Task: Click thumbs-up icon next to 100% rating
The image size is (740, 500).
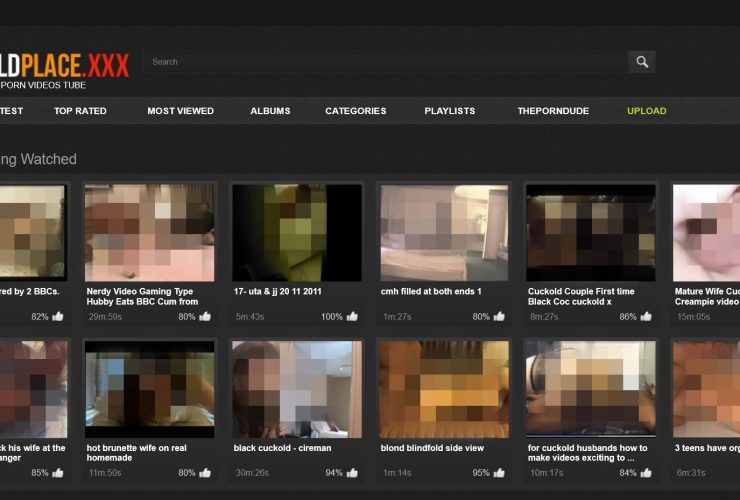Action: [352, 316]
